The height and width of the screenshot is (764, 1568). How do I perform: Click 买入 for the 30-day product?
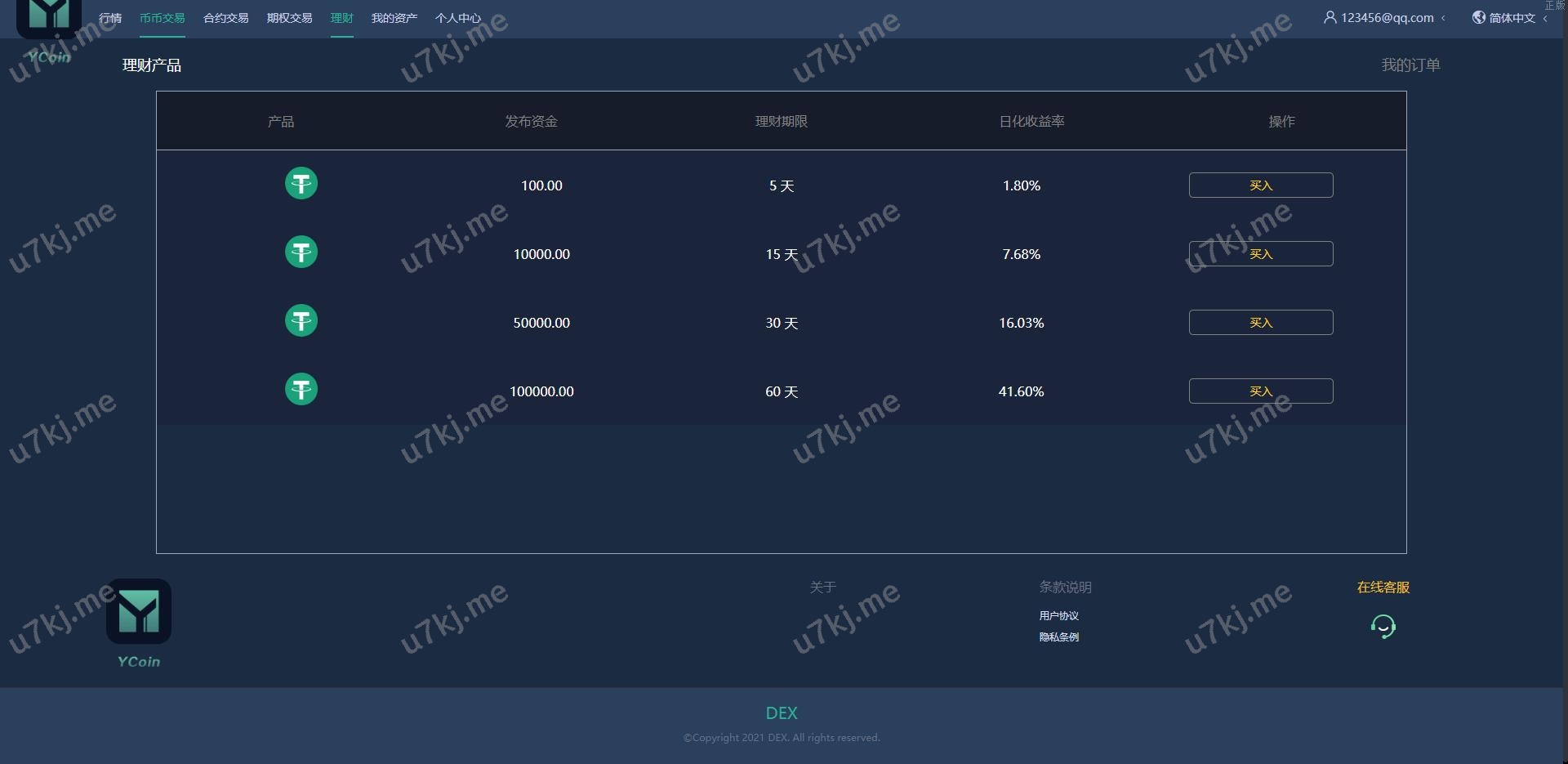(1260, 323)
